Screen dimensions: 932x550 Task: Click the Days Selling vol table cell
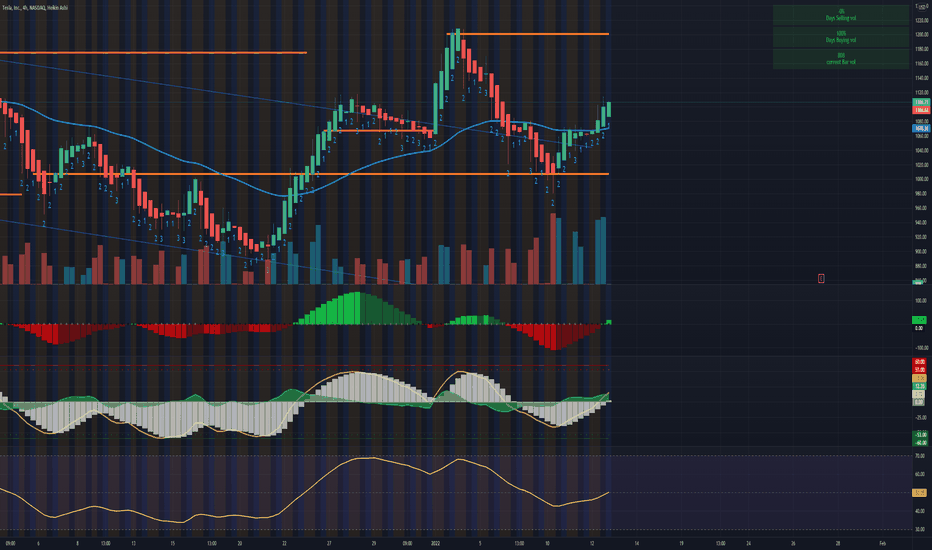click(841, 15)
